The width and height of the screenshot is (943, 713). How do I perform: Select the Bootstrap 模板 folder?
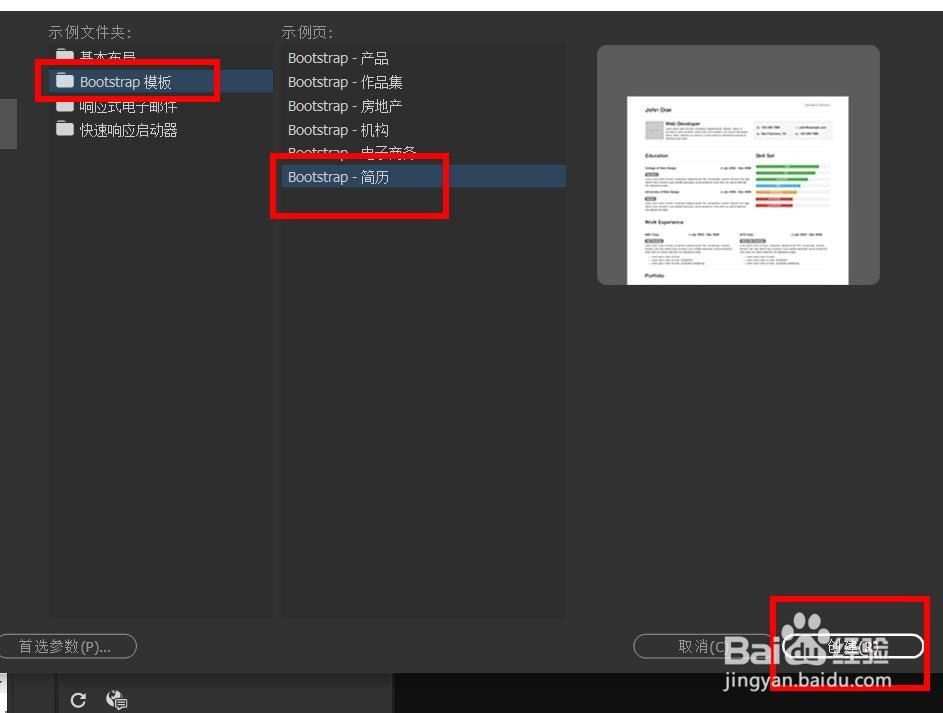161,81
